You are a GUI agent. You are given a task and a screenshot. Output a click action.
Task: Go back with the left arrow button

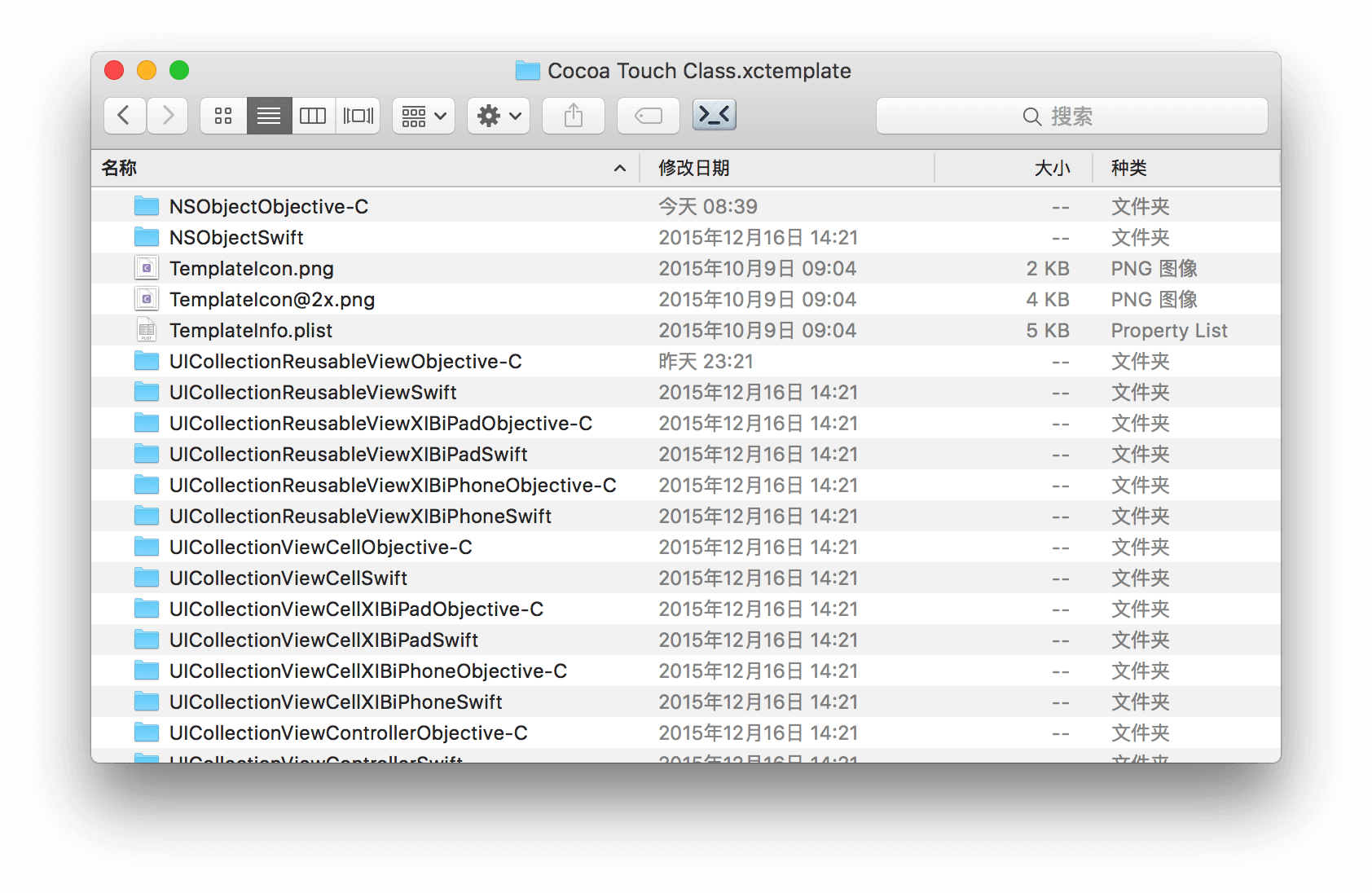125,116
